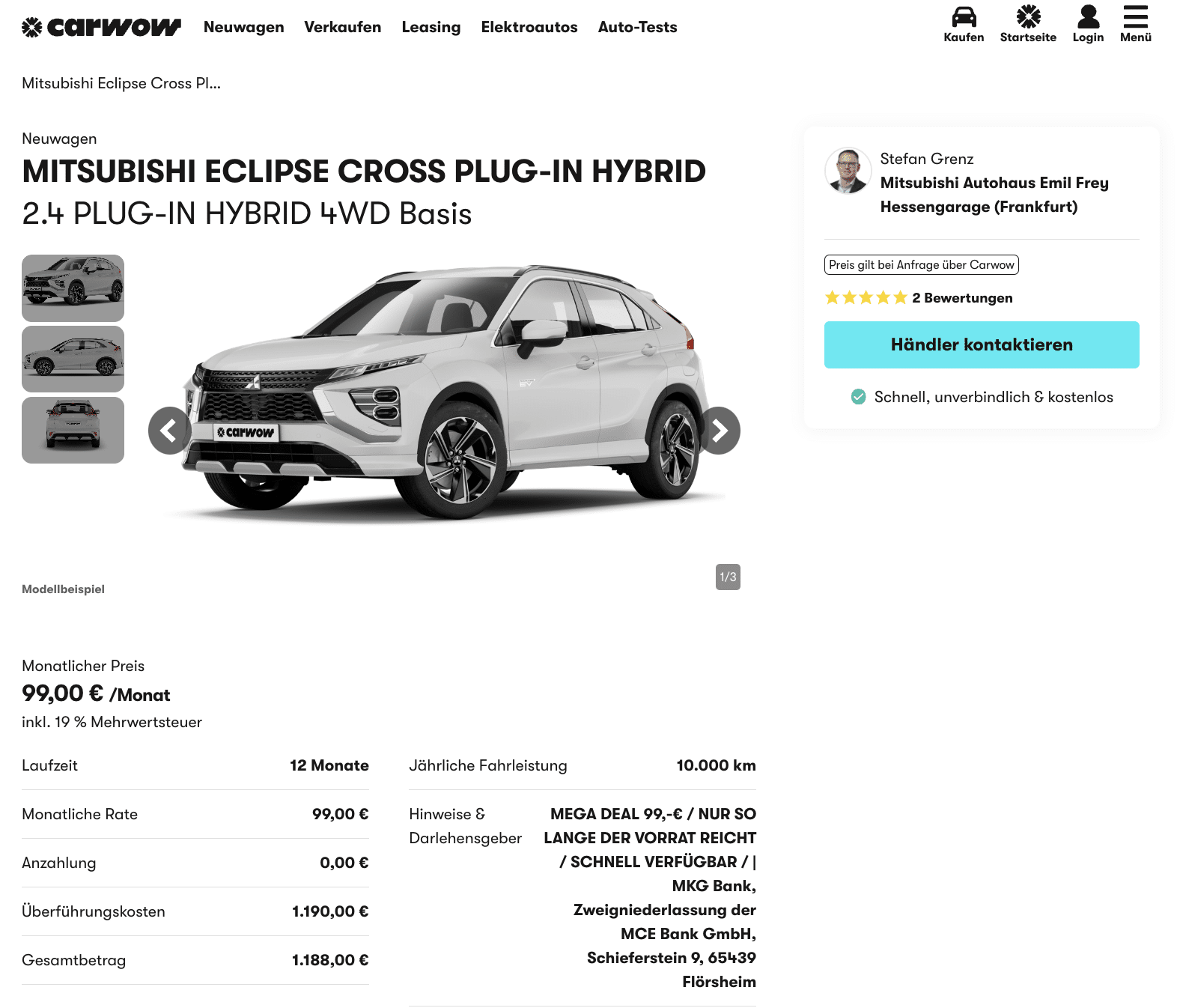Click Mitsubishi Autohaus Emil Frey dealer name
1177x1008 pixels.
994,195
